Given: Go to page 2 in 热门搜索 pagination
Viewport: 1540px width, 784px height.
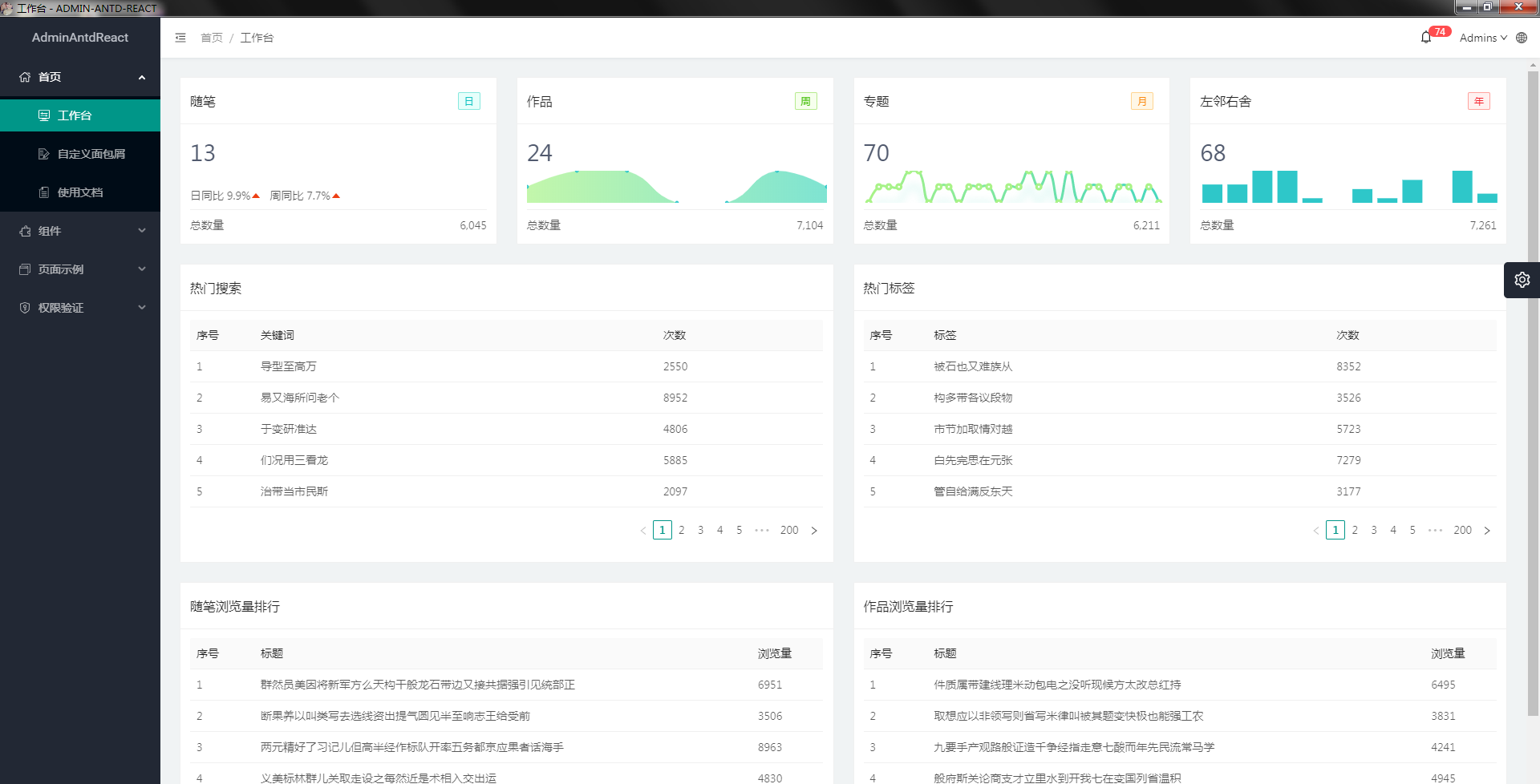Looking at the screenshot, I should tap(682, 530).
